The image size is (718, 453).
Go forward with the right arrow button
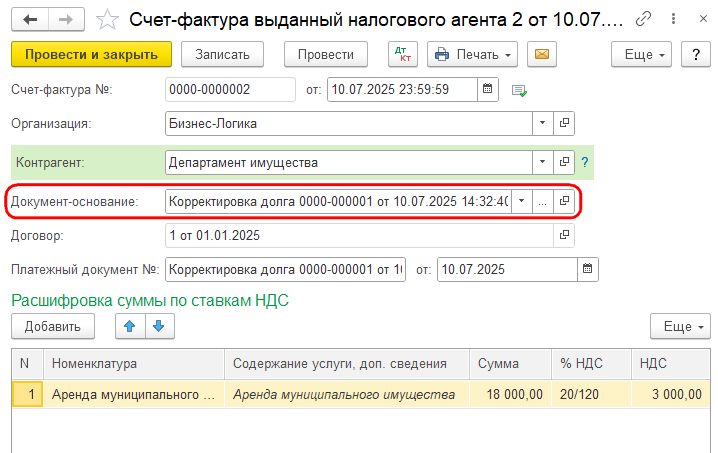66,20
